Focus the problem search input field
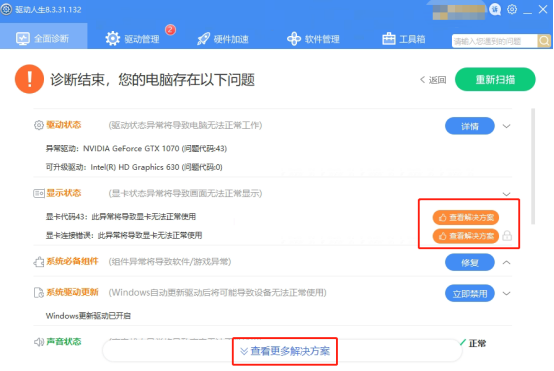The width and height of the screenshot is (554, 371). tap(495, 41)
